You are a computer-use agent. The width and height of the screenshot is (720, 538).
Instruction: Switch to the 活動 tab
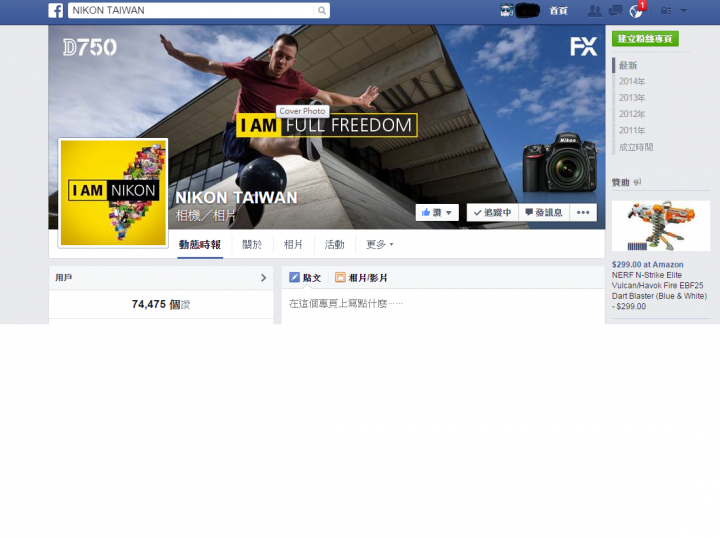(335, 245)
